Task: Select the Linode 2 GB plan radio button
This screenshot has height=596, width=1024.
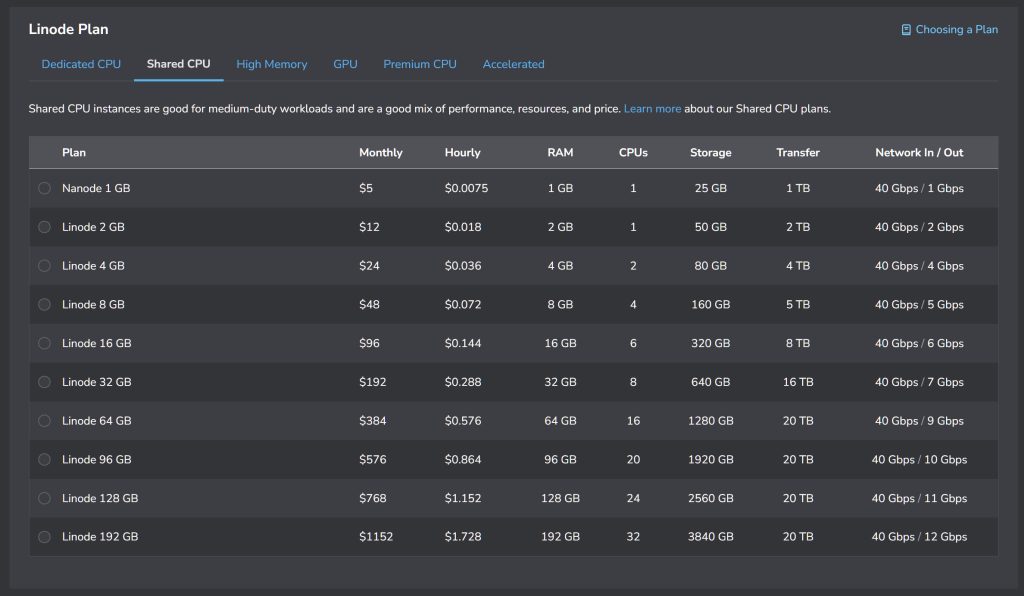Action: (x=44, y=227)
